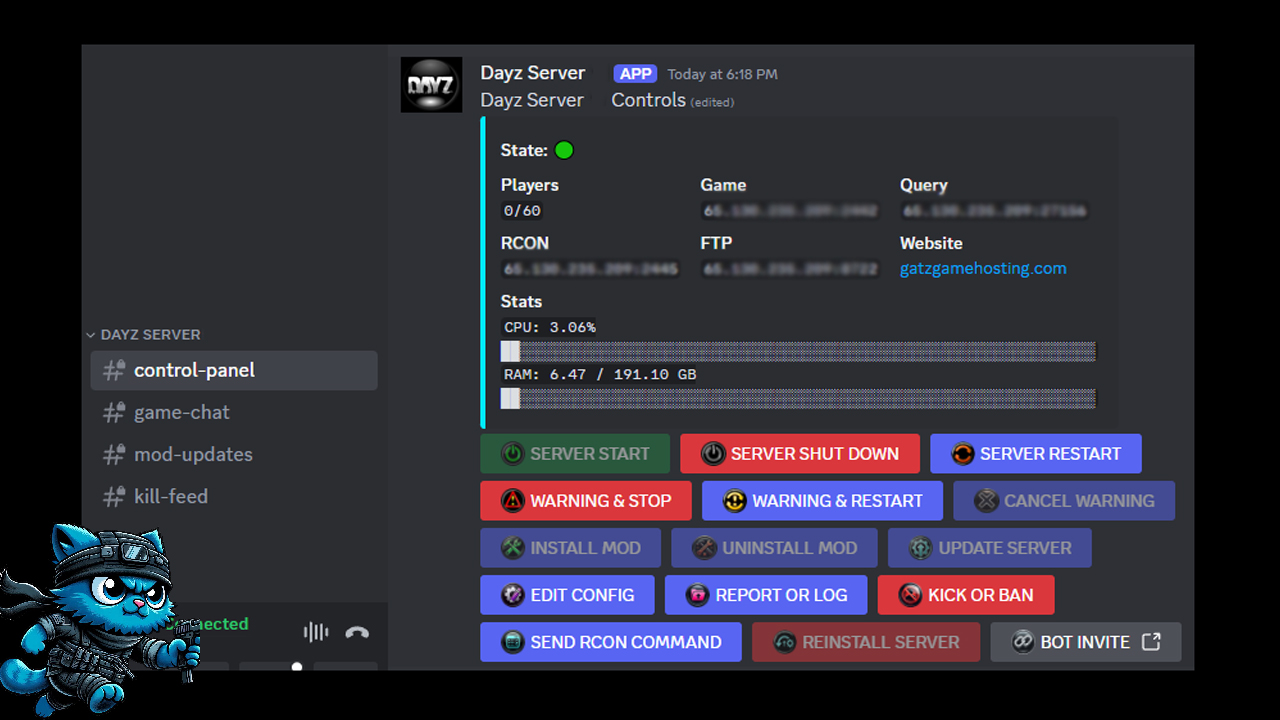Click the pink icon on REPORT OR LOG
Image resolution: width=1280 pixels, height=720 pixels.
pos(697,594)
